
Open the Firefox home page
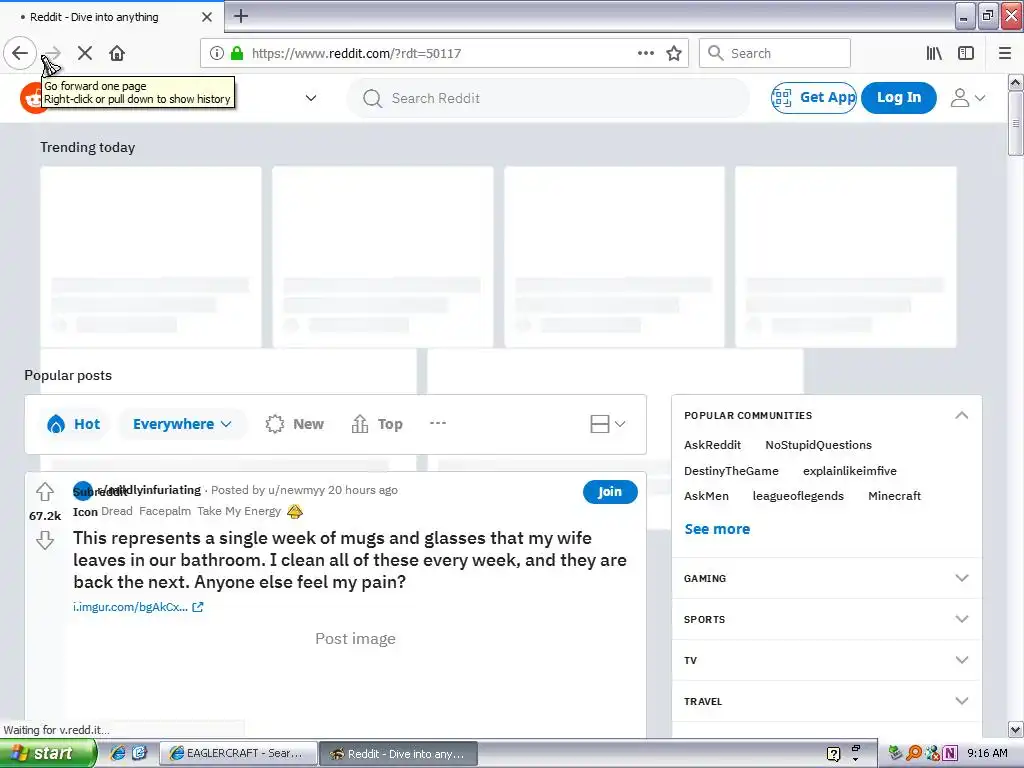click(117, 53)
